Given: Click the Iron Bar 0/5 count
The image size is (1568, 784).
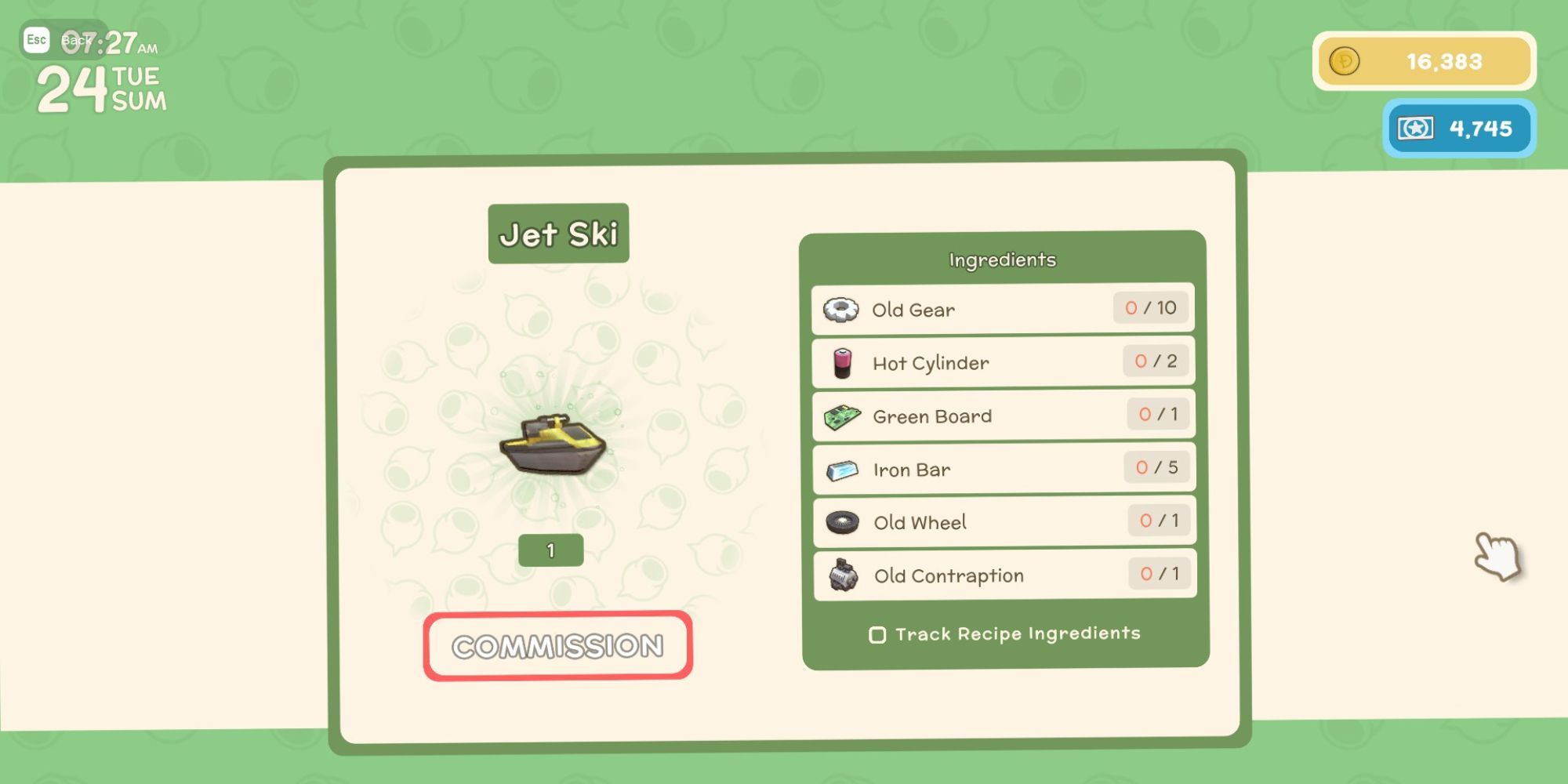Looking at the screenshot, I should pyautogui.click(x=1156, y=467).
